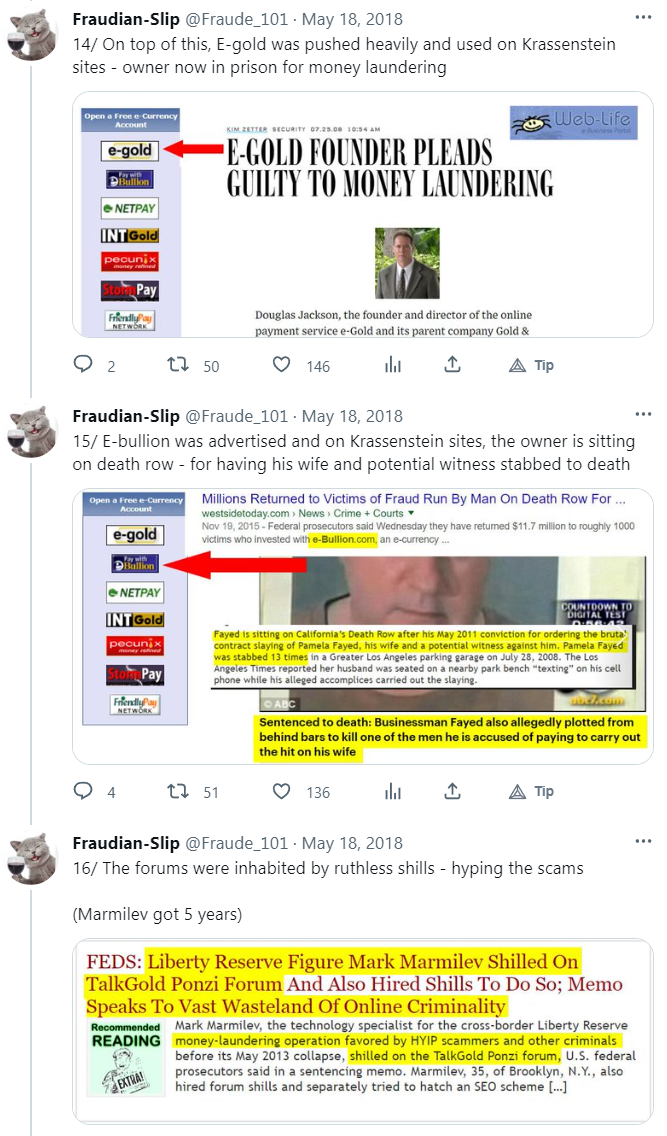Viewport: 667px width, 1136px height.
Task: Open the Liberty Reserve Marmilev article image
Action: click(x=363, y=1030)
